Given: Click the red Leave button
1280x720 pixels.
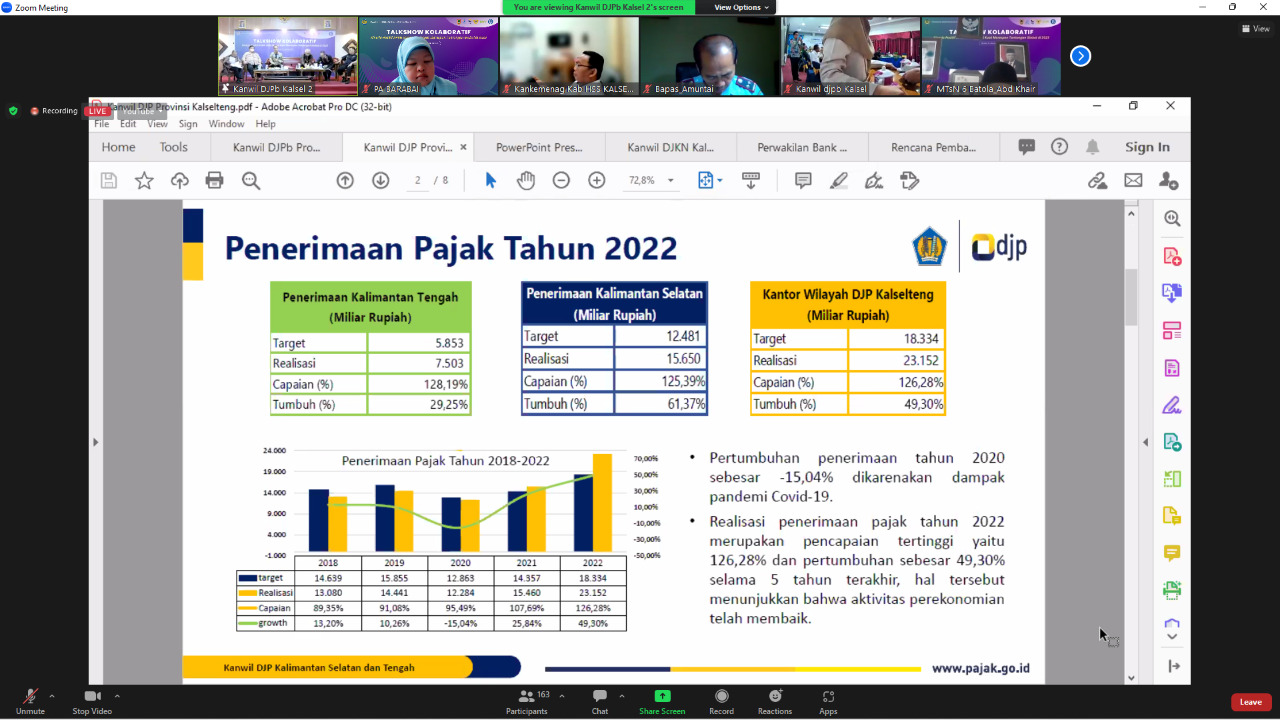Looking at the screenshot, I should [x=1250, y=702].
